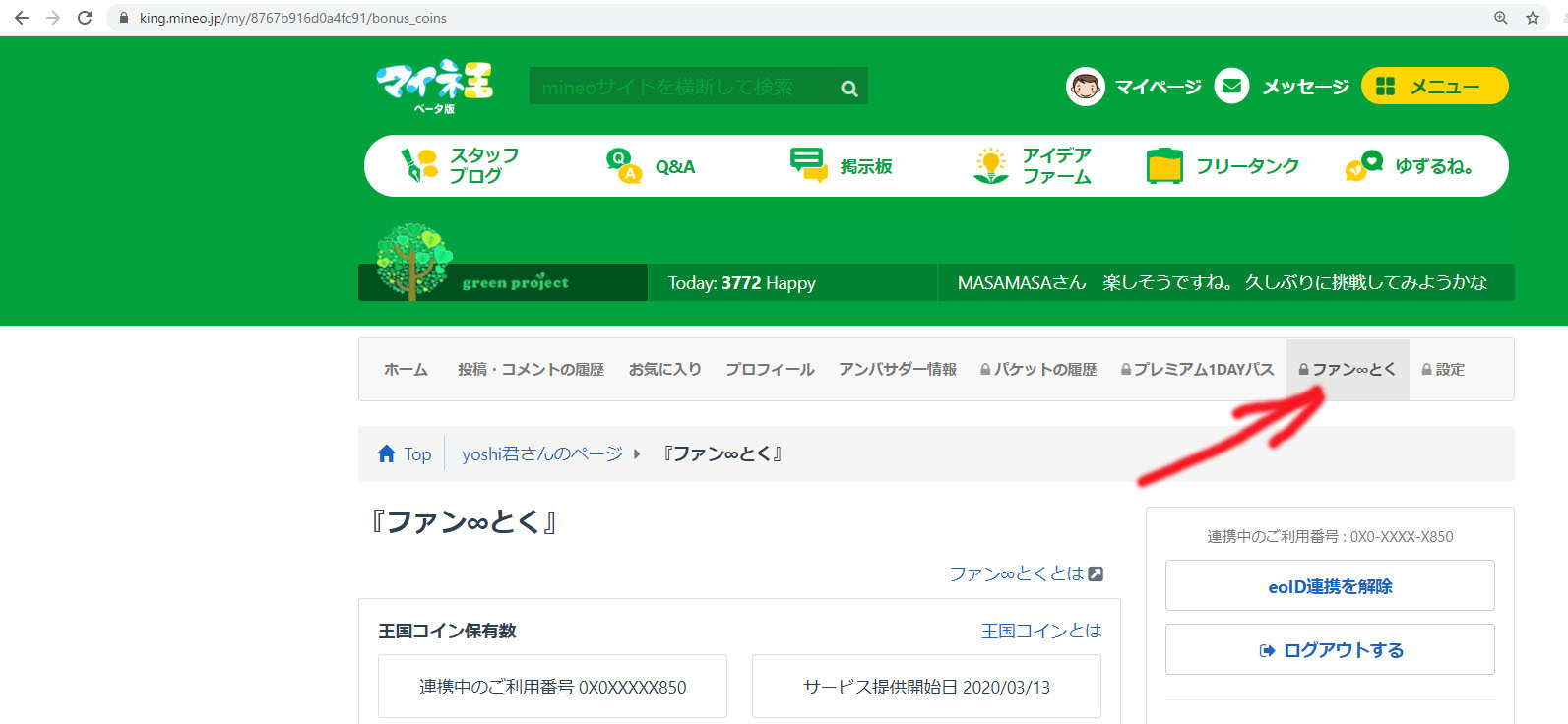Open the Q&A section
Viewport: 1568px width, 724px height.
coord(652,166)
